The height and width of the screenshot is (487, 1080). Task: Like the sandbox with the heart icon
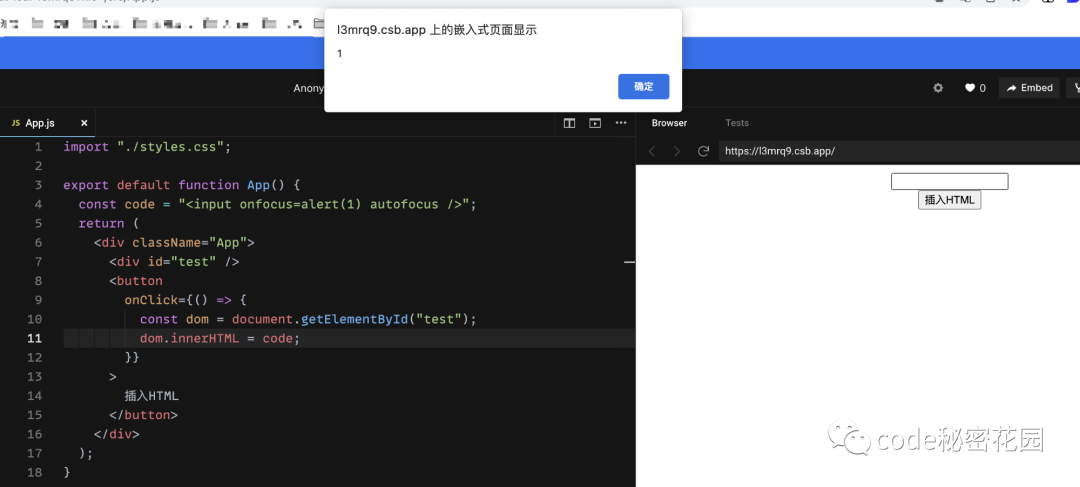pyautogui.click(x=974, y=88)
